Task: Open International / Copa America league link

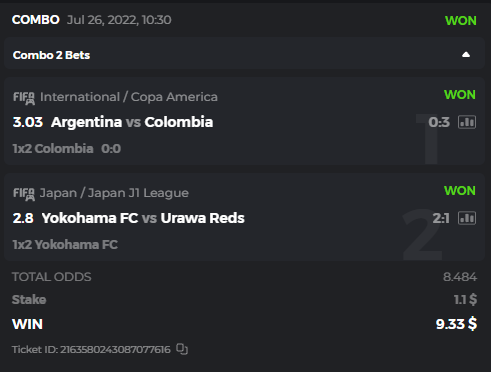Action: pyautogui.click(x=129, y=97)
